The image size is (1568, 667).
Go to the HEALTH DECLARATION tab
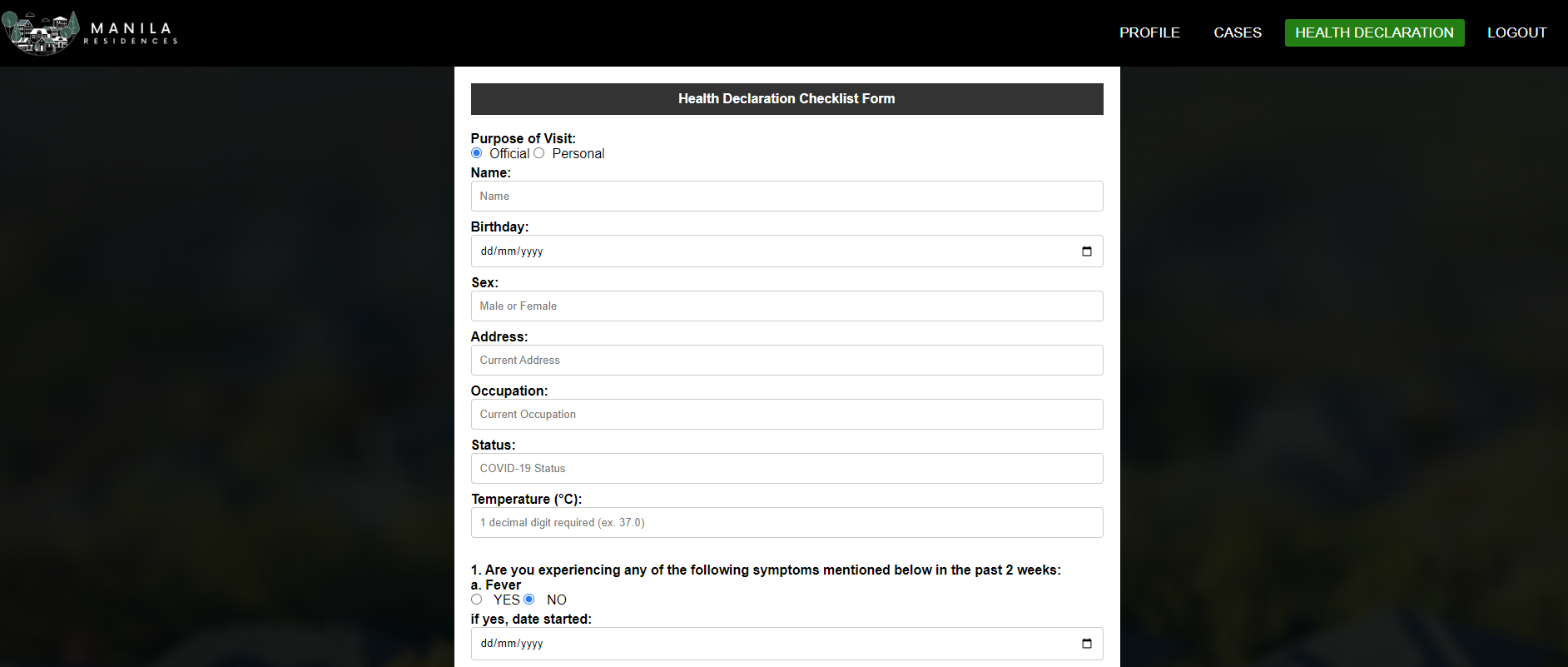[x=1374, y=32]
